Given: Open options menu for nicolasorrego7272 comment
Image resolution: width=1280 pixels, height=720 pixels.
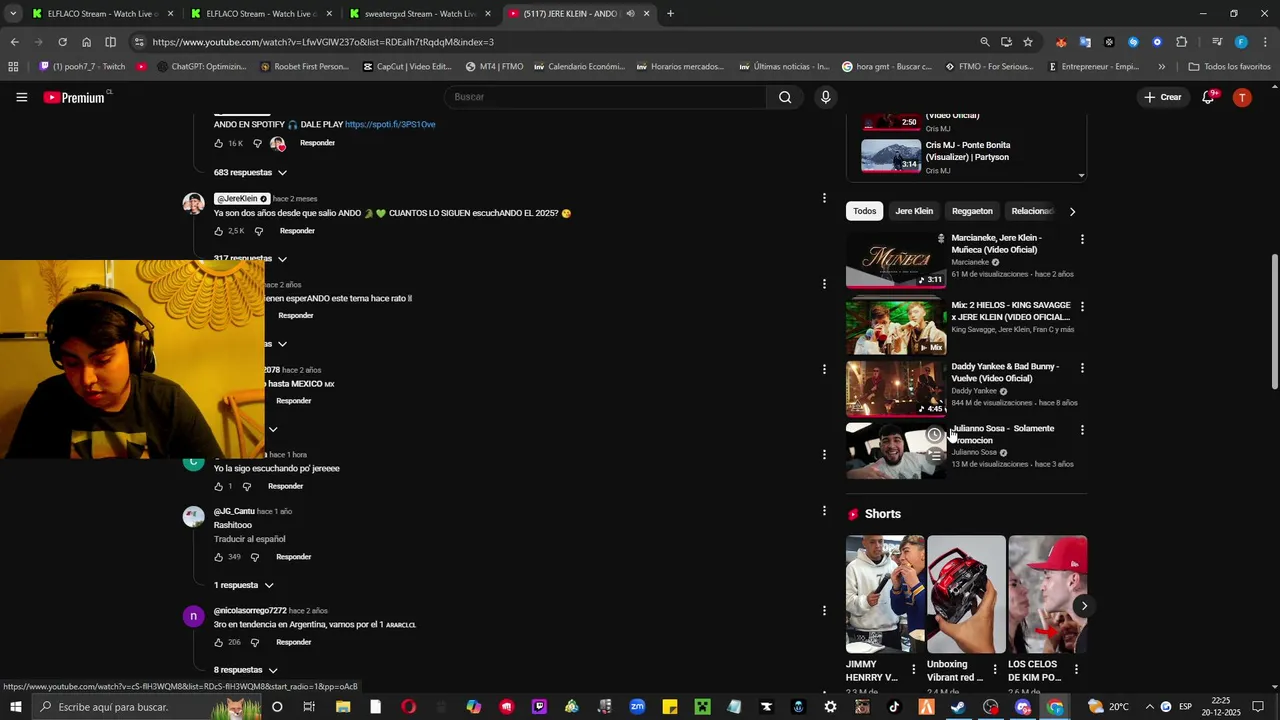Looking at the screenshot, I should (x=824, y=610).
